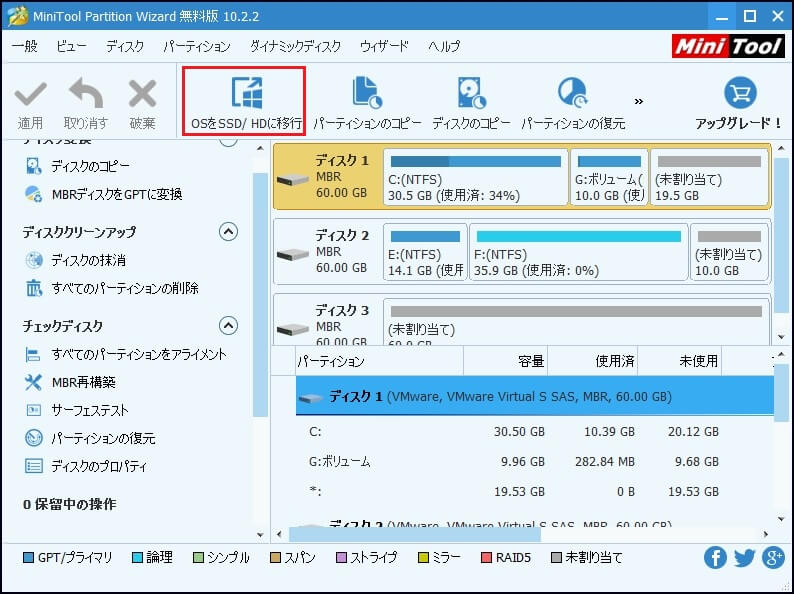Image resolution: width=794 pixels, height=594 pixels.
Task: Collapse the ディスククリーンアップ section
Action: tap(228, 232)
